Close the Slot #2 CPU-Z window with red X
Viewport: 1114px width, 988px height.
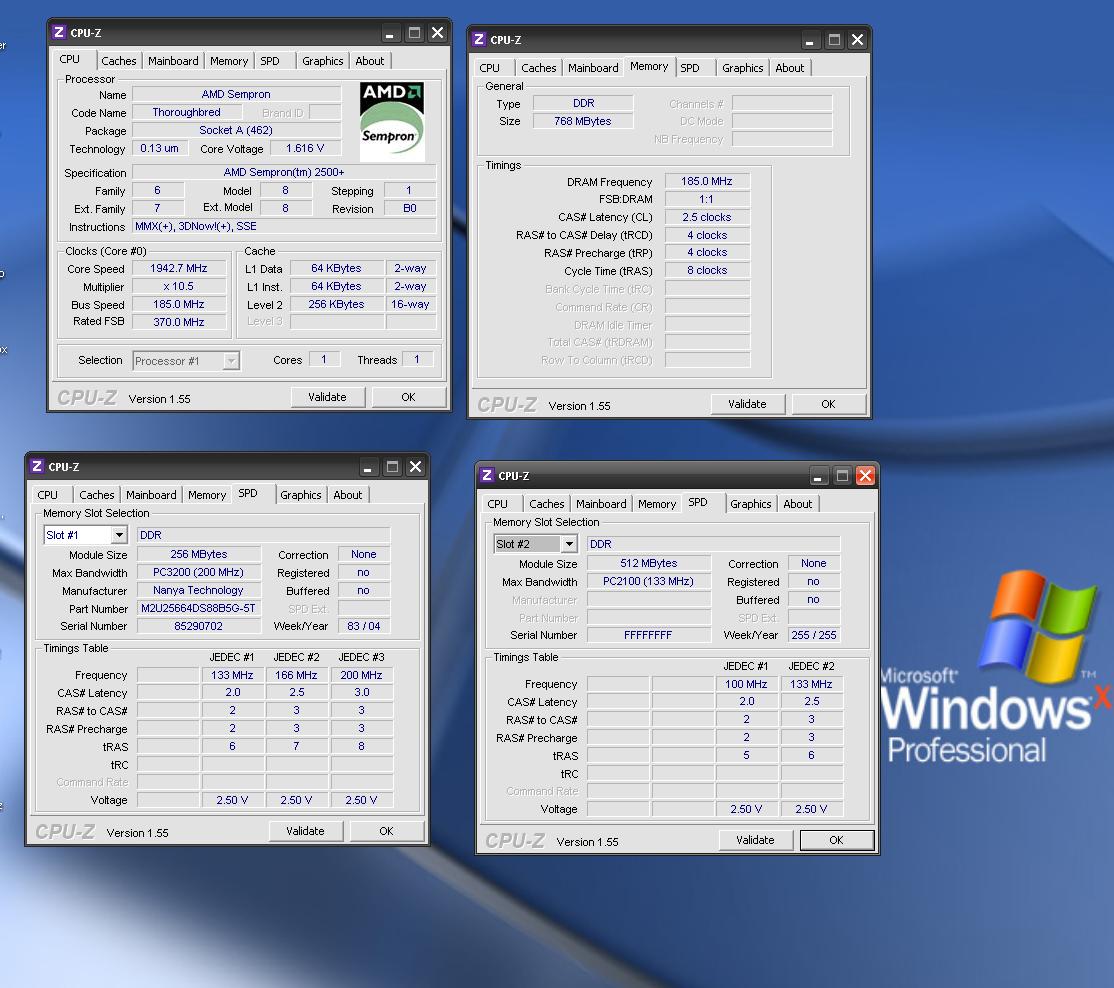(865, 476)
